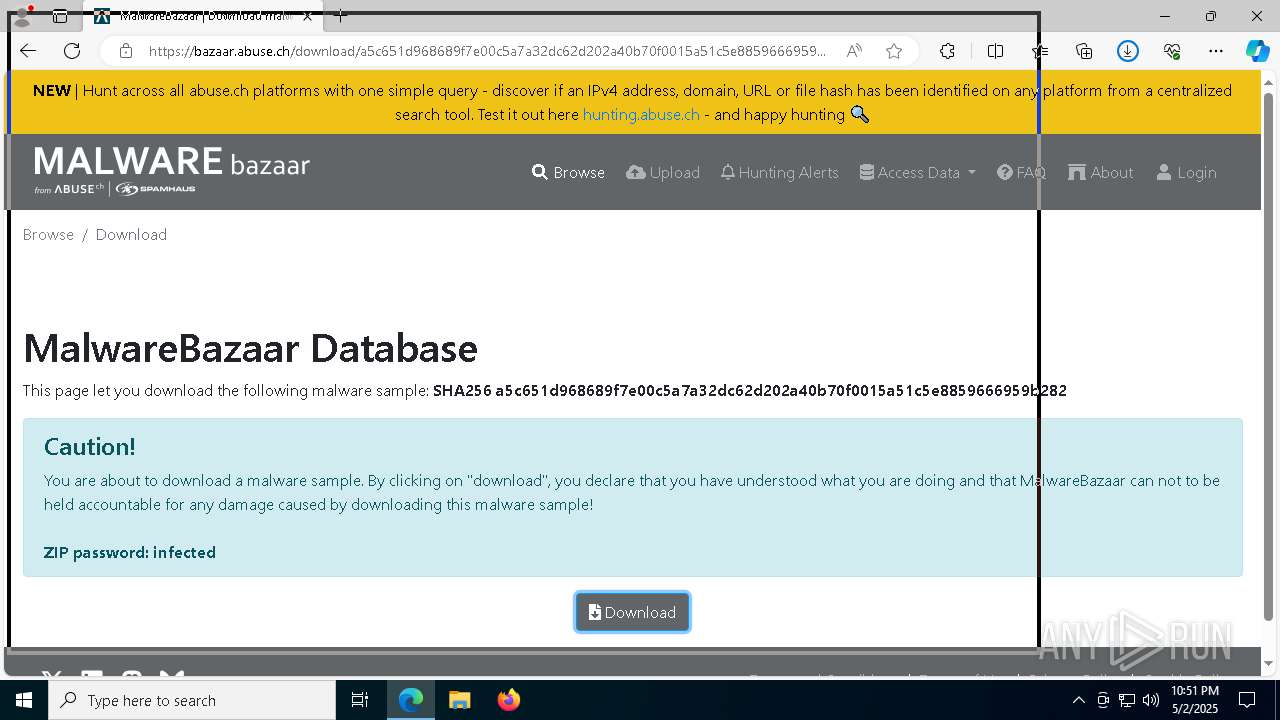The width and height of the screenshot is (1280, 720).
Task: Follow the hunting.abuse.ch link
Action: tap(641, 114)
